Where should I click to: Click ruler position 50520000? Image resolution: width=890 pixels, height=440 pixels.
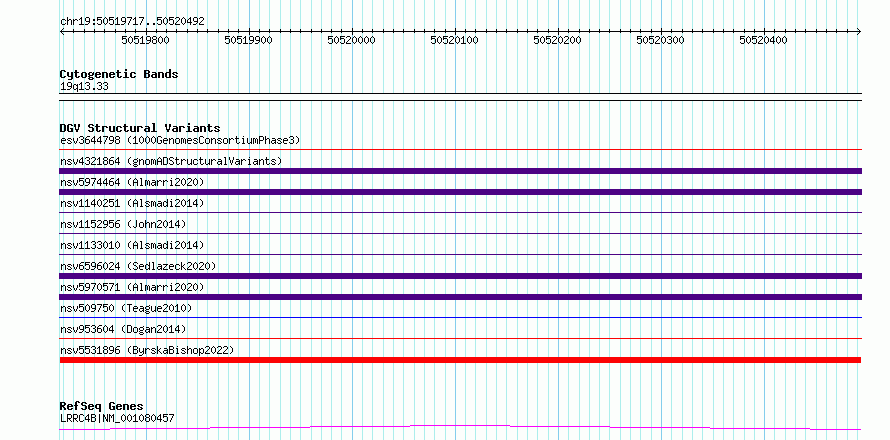click(x=351, y=40)
